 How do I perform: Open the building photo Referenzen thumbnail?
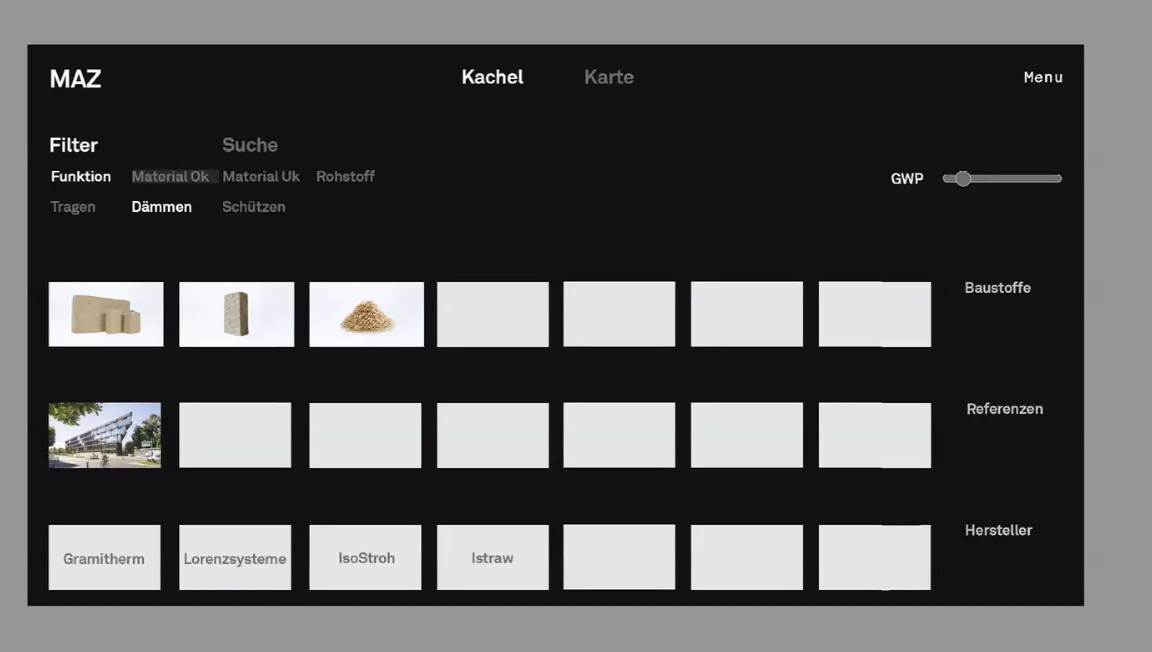tap(104, 435)
